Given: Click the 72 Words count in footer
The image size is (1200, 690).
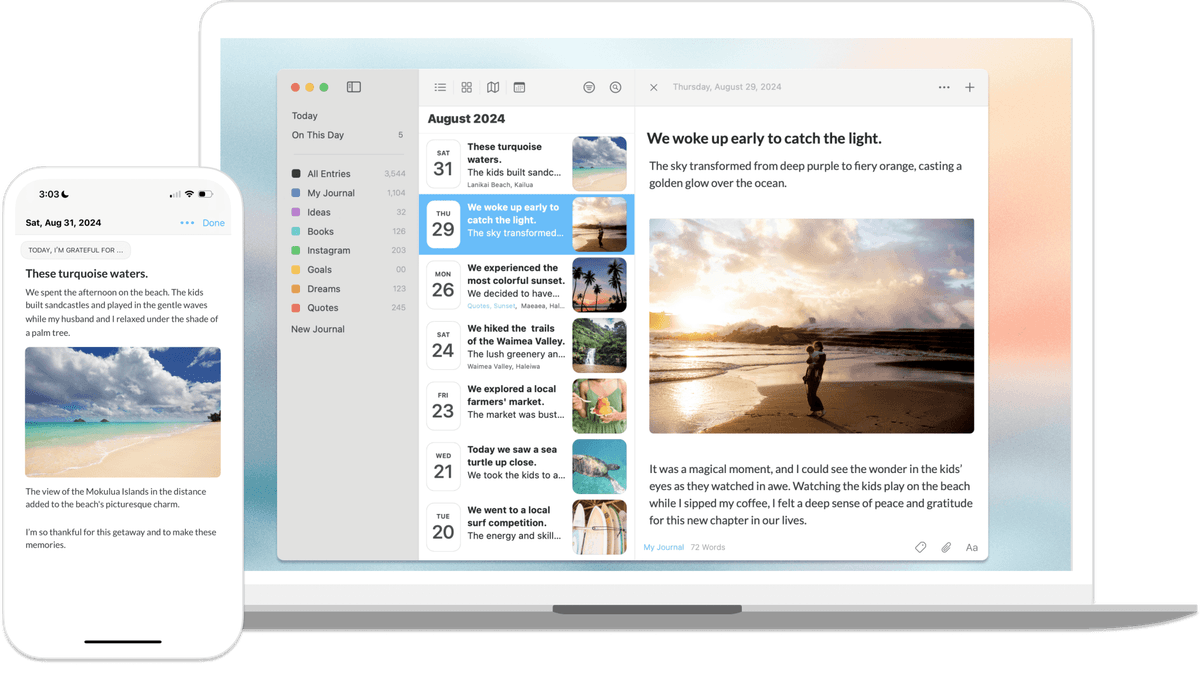Looking at the screenshot, I should tap(708, 547).
